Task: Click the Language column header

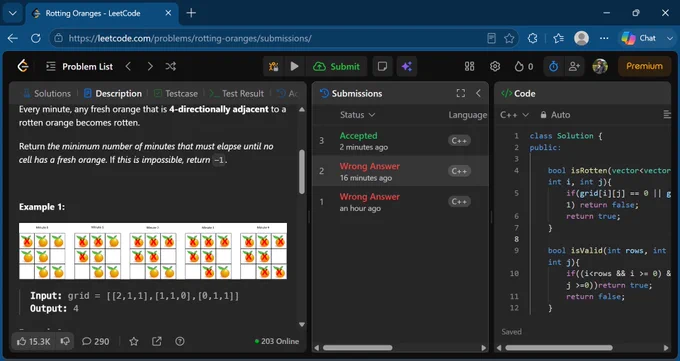Action: click(x=468, y=115)
